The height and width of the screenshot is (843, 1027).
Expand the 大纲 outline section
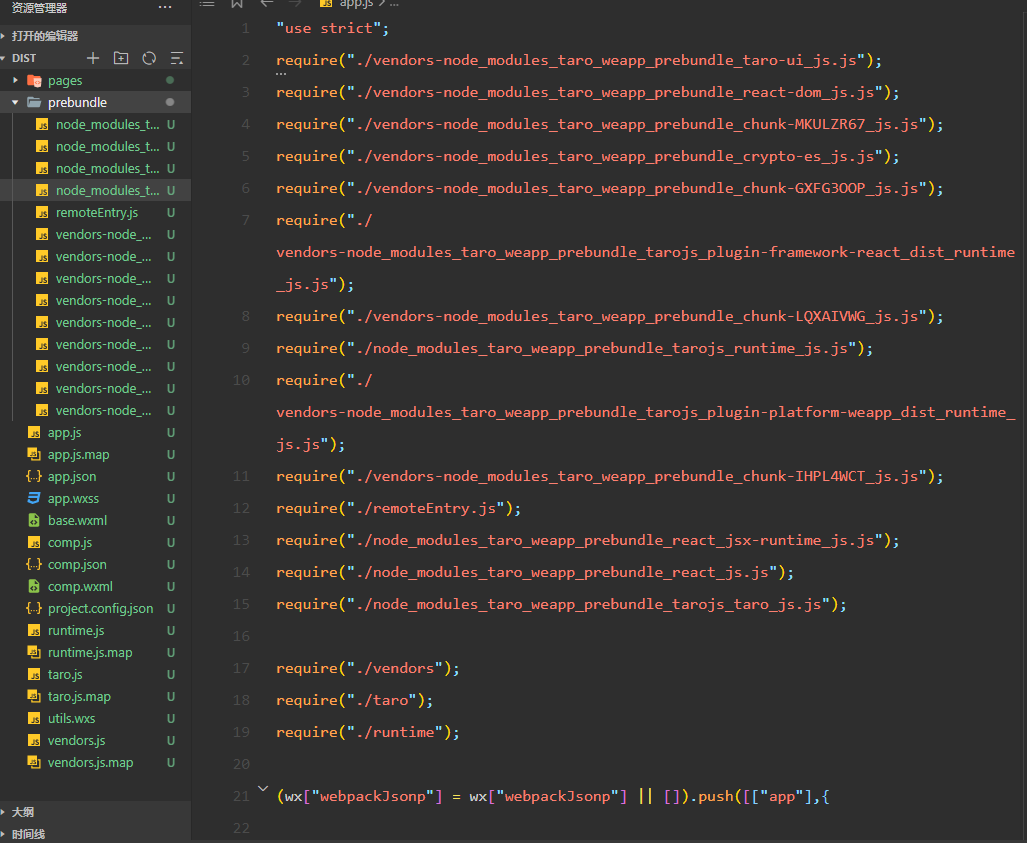pyautogui.click(x=23, y=812)
